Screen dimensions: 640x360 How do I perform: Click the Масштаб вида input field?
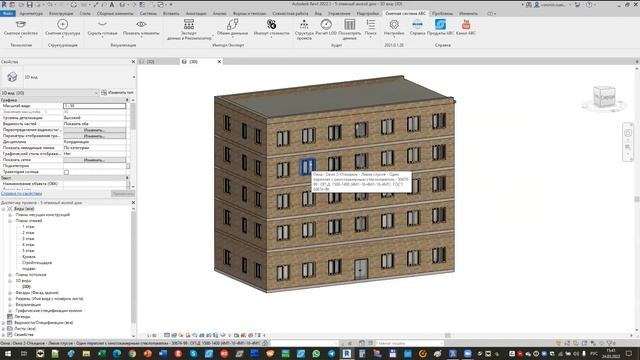94,106
